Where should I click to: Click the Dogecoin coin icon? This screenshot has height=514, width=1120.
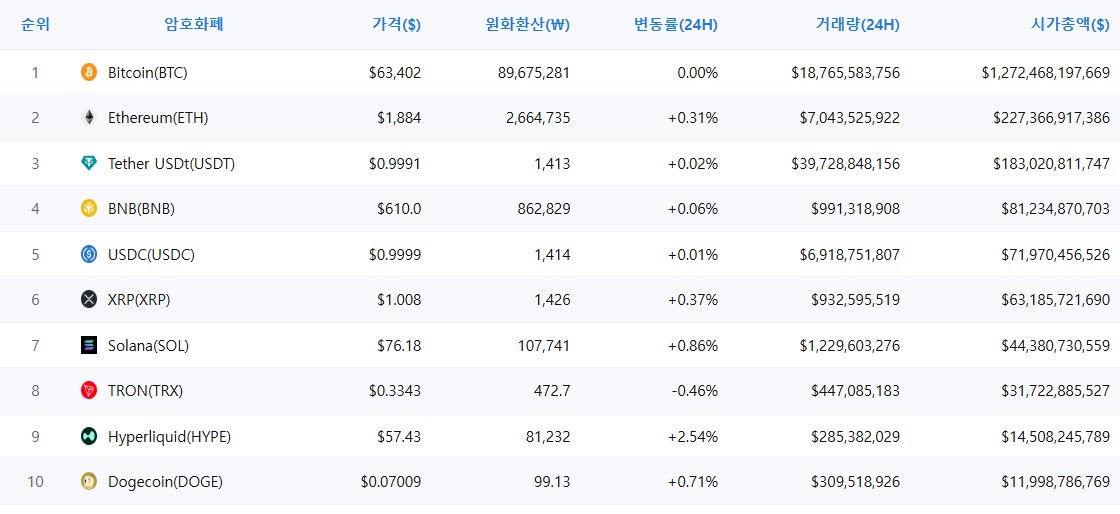pos(89,482)
